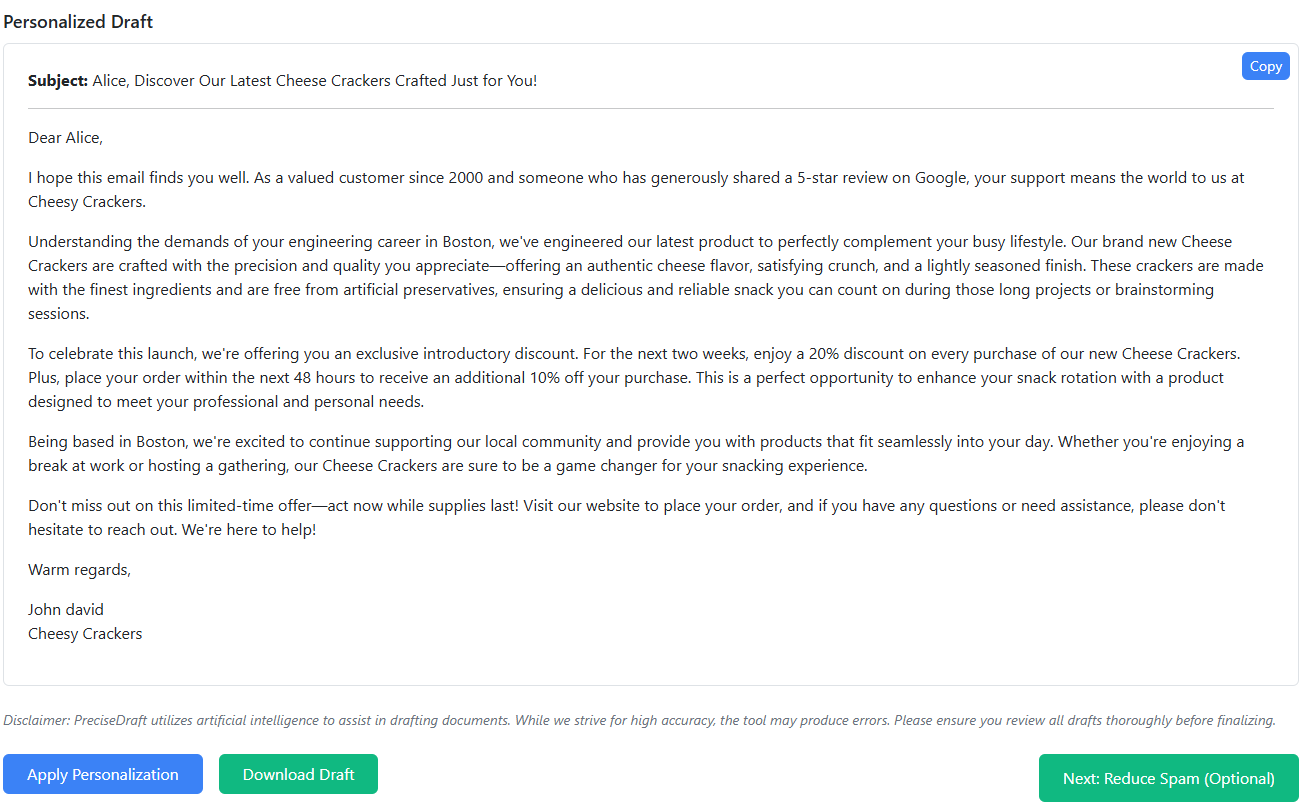1308x807 pixels.
Task: Click the paragraph starting "Understanding the demands"
Action: (x=646, y=277)
